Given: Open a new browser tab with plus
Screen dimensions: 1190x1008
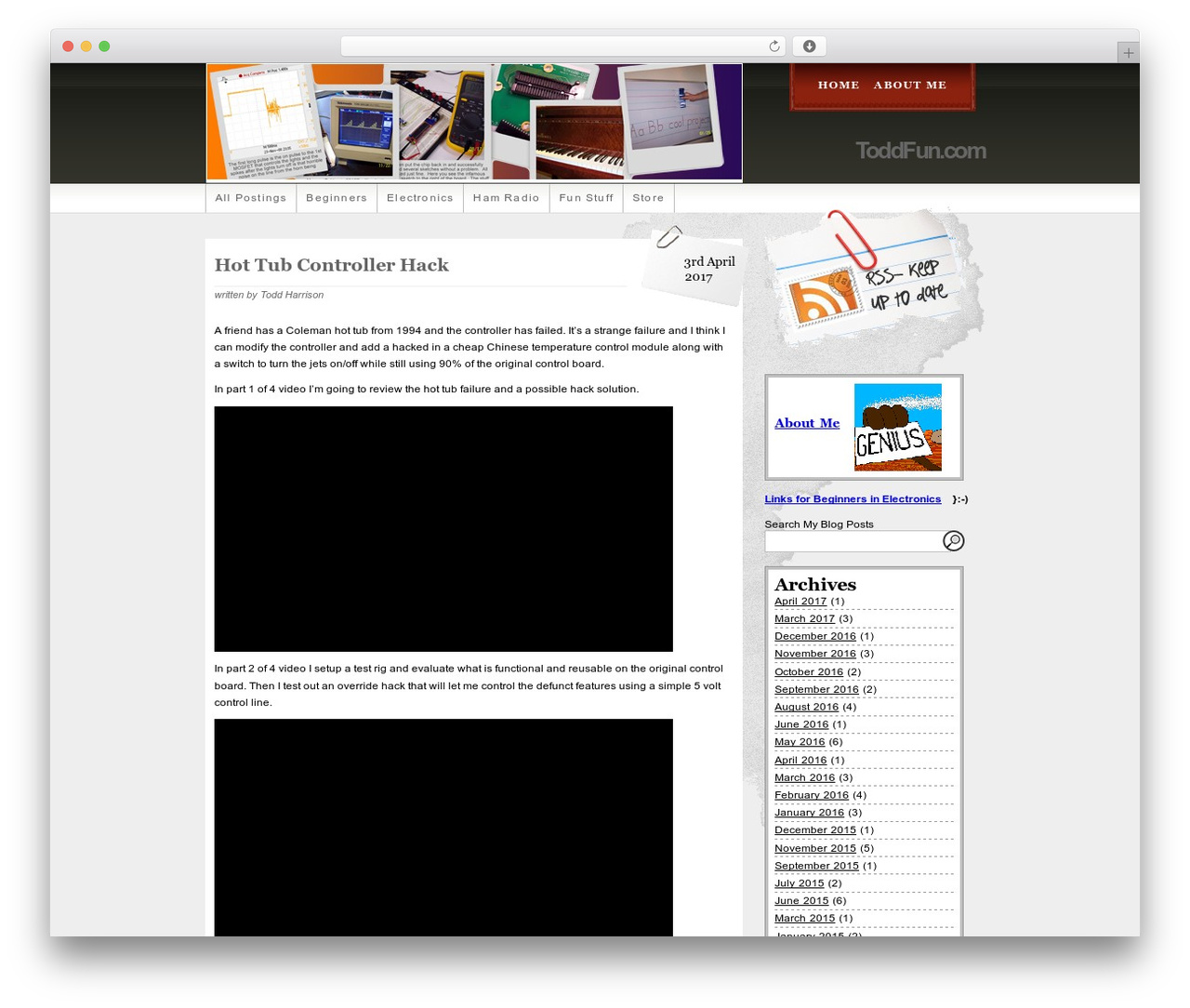Looking at the screenshot, I should [1128, 53].
